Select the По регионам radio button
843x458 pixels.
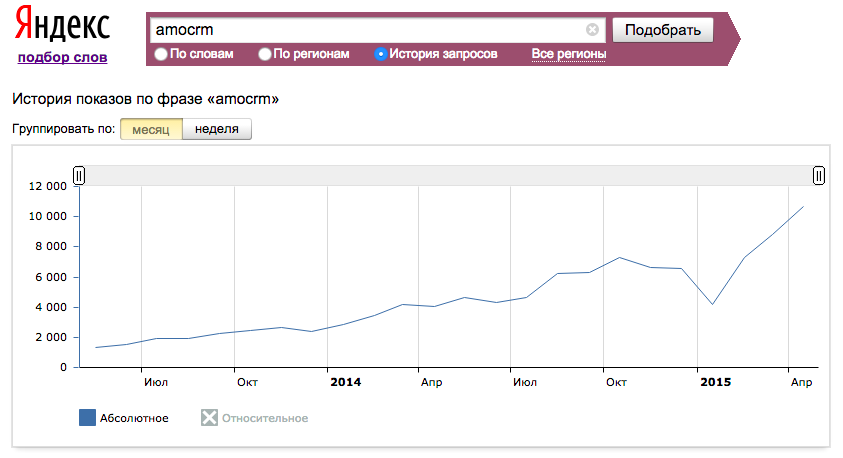pyautogui.click(x=265, y=54)
